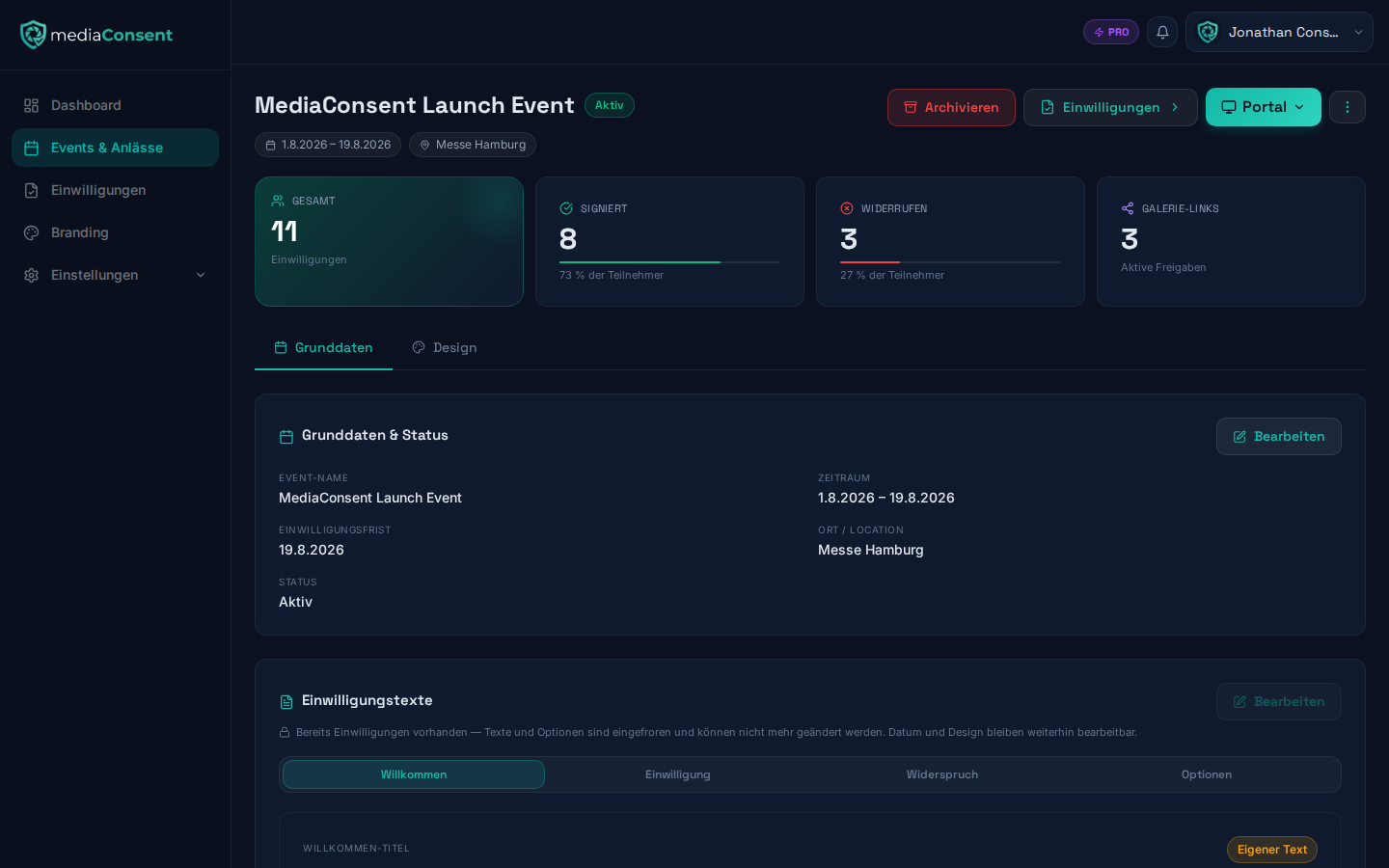Click the Aktiv status badge in the header
1389x868 pixels.
click(610, 105)
